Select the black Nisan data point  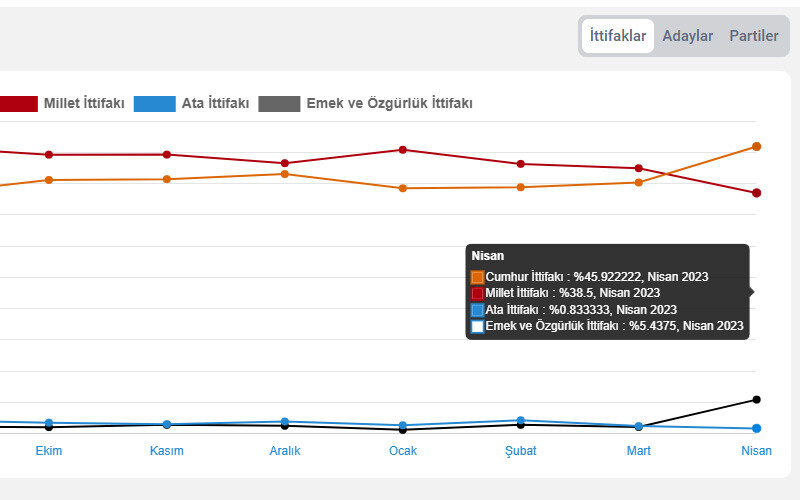(x=756, y=400)
